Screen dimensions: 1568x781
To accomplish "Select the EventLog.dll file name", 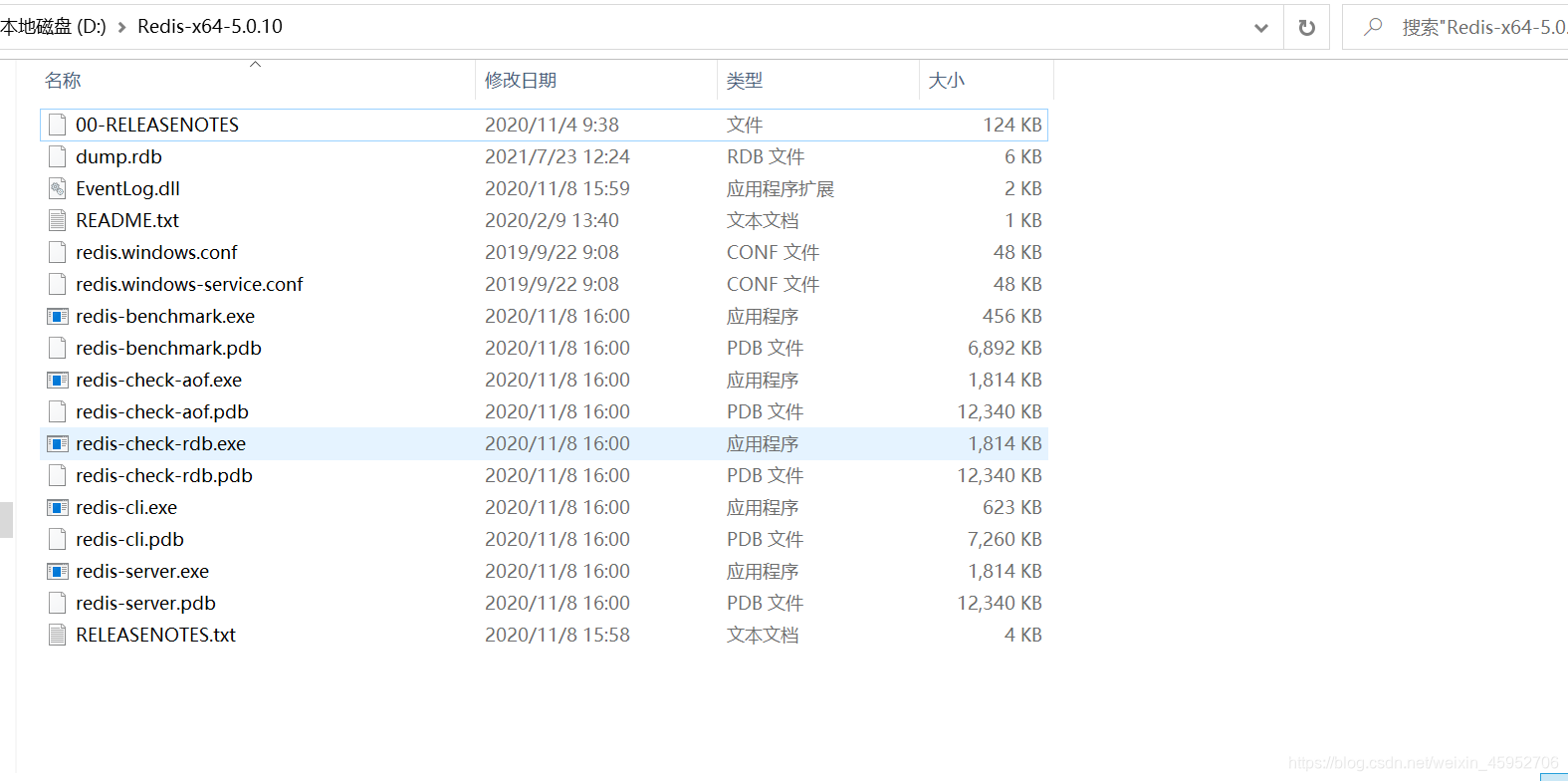I will (x=127, y=188).
